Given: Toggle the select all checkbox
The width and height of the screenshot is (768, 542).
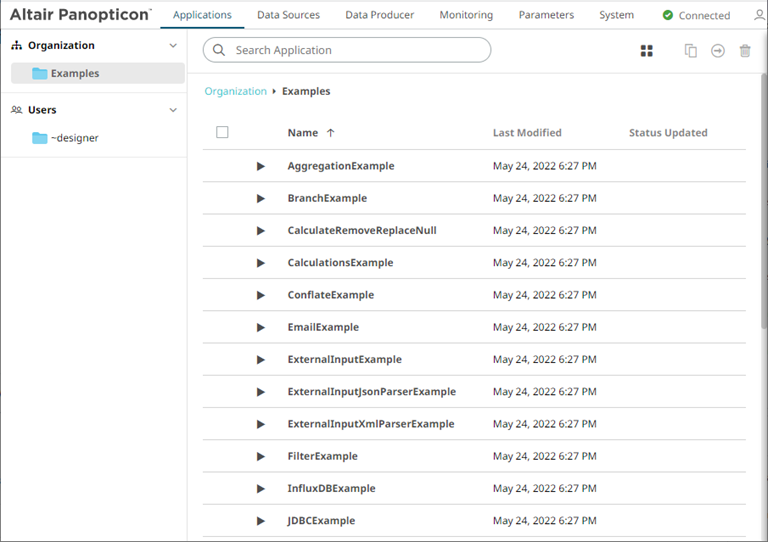Looking at the screenshot, I should pyautogui.click(x=222, y=132).
